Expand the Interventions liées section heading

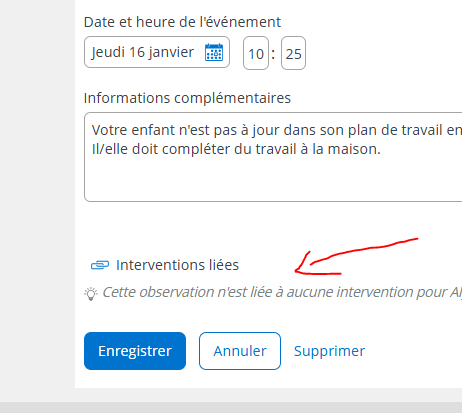tap(177, 265)
